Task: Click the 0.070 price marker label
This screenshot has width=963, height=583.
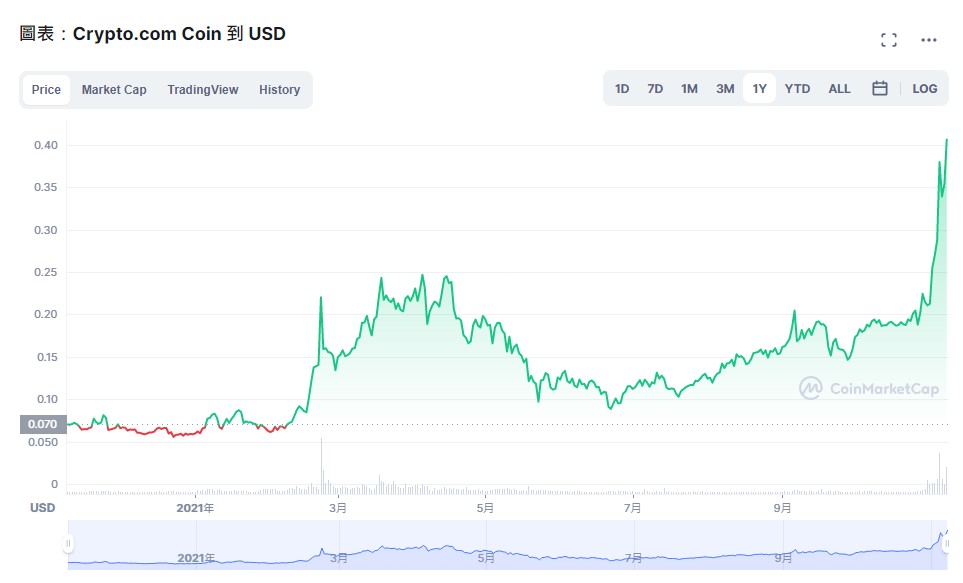Action: click(x=43, y=424)
